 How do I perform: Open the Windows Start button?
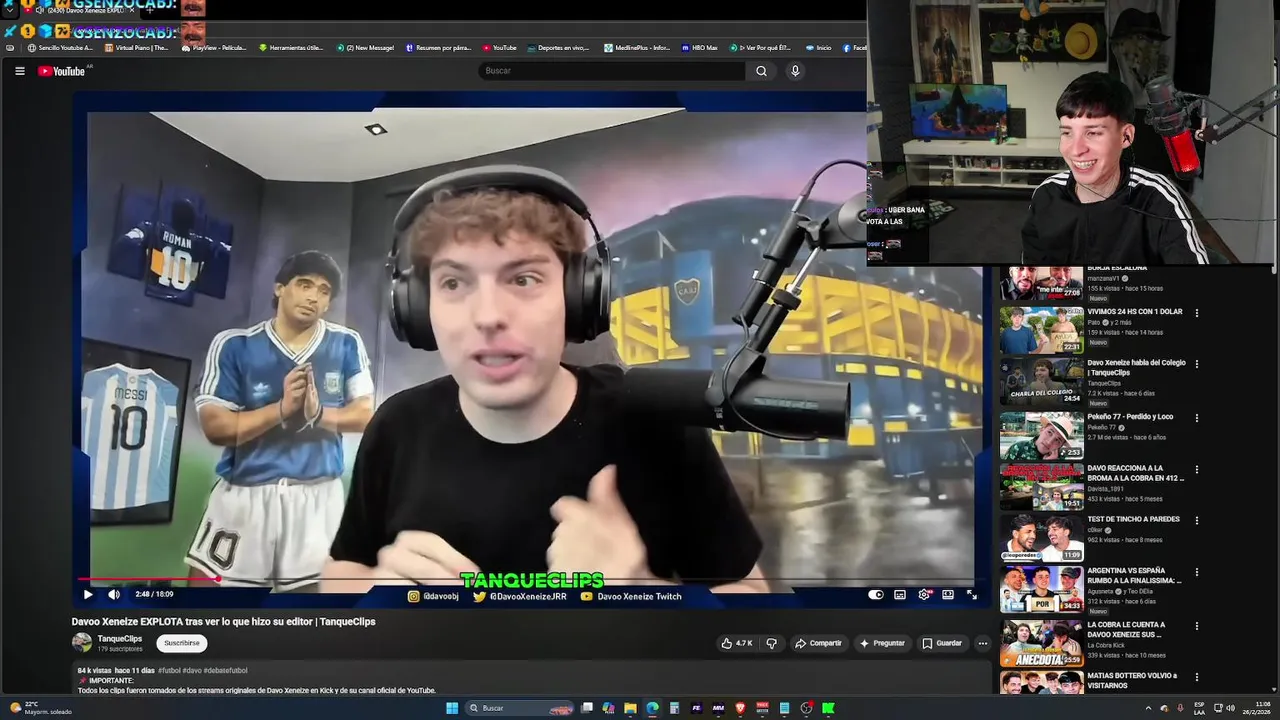452,708
